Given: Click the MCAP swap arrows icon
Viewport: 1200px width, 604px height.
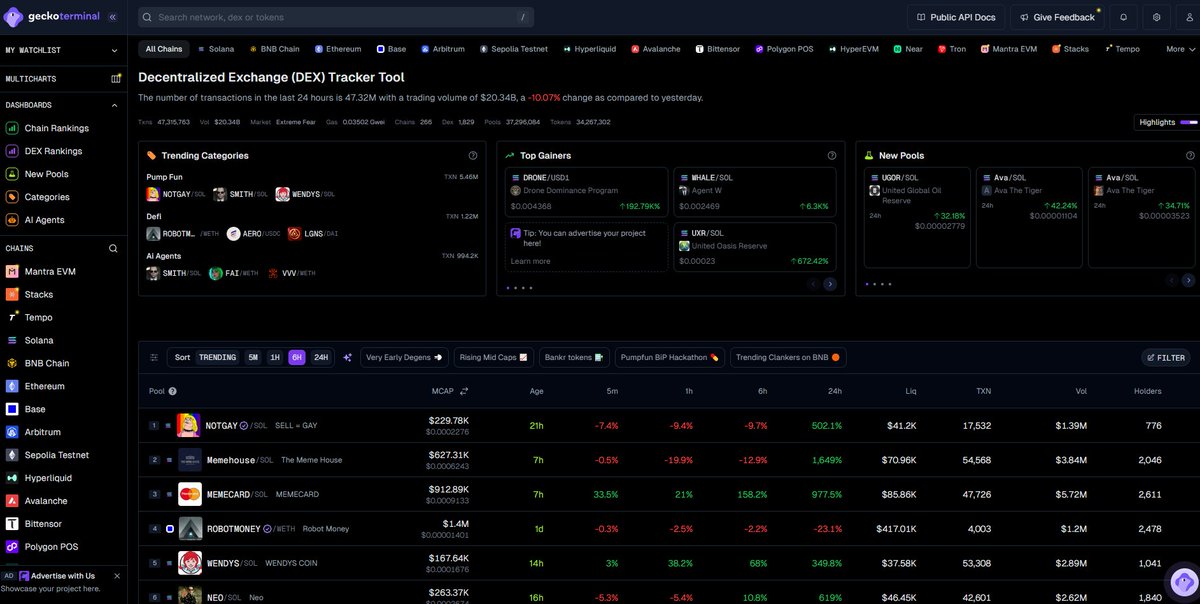Looking at the screenshot, I should [464, 391].
